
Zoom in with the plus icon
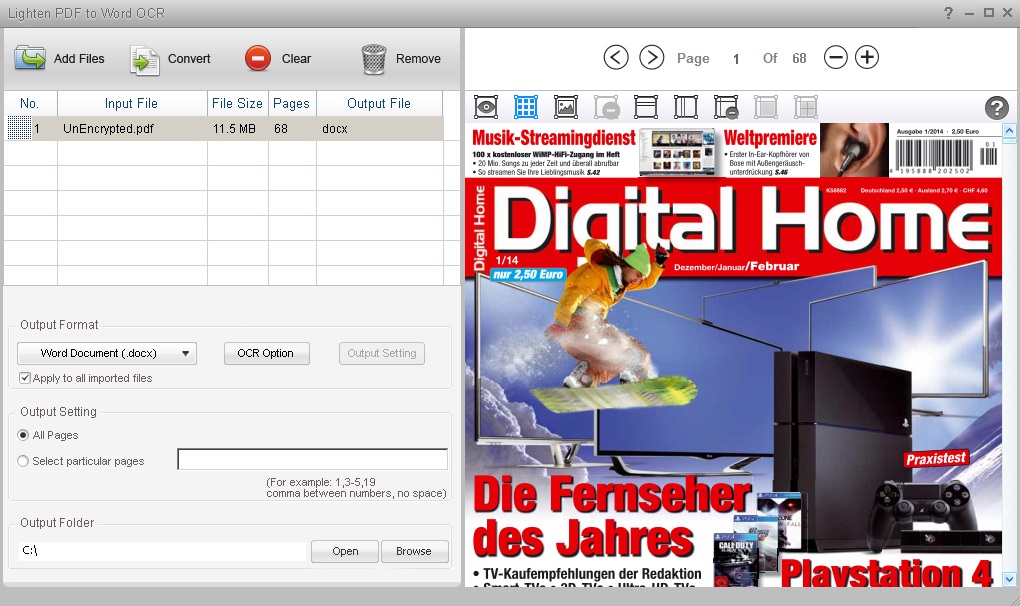point(867,58)
